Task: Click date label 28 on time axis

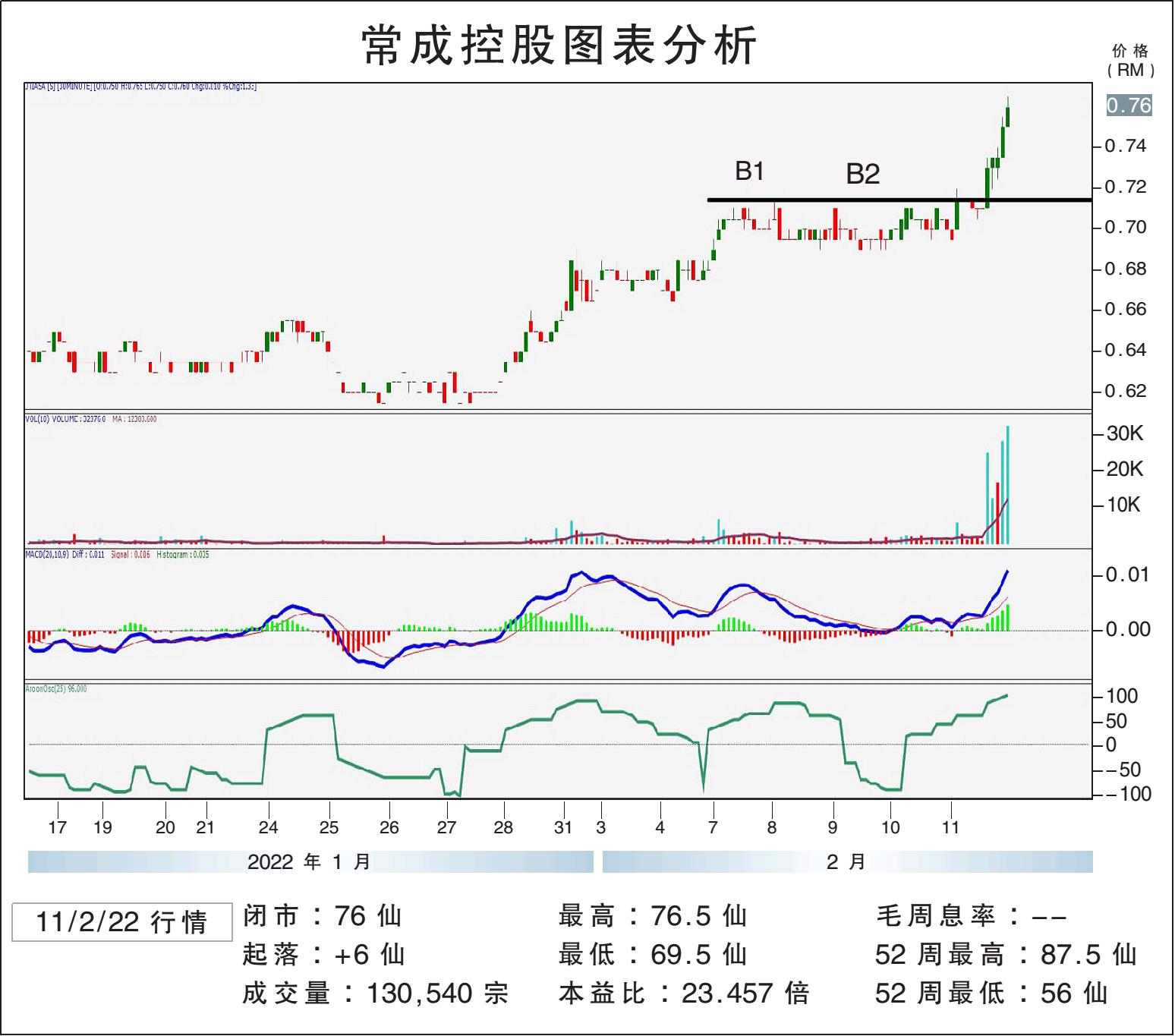Action: (503, 827)
